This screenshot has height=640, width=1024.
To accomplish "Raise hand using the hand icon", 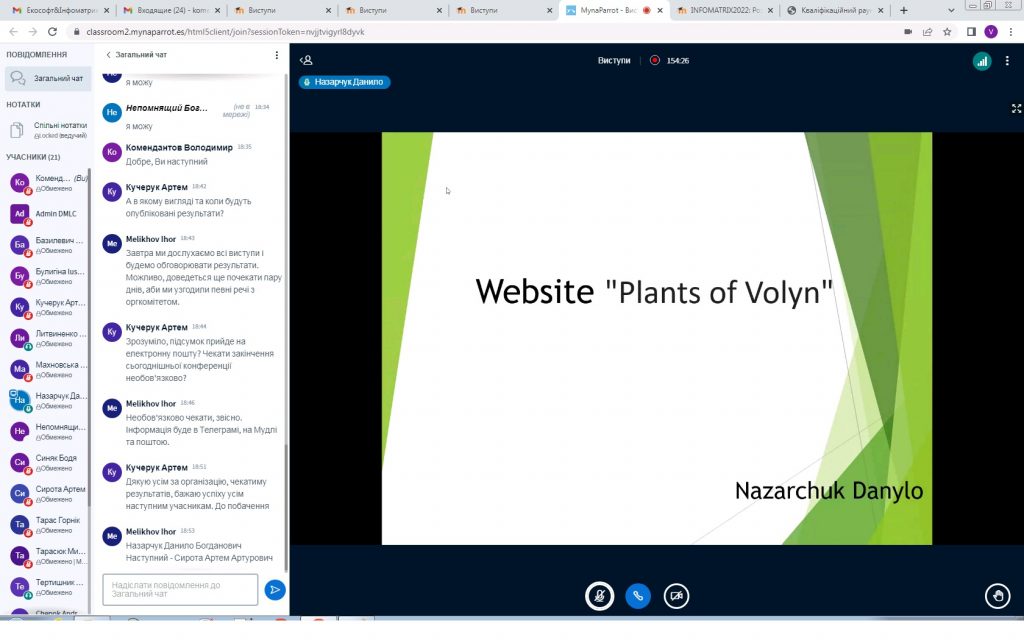I will coord(997,596).
